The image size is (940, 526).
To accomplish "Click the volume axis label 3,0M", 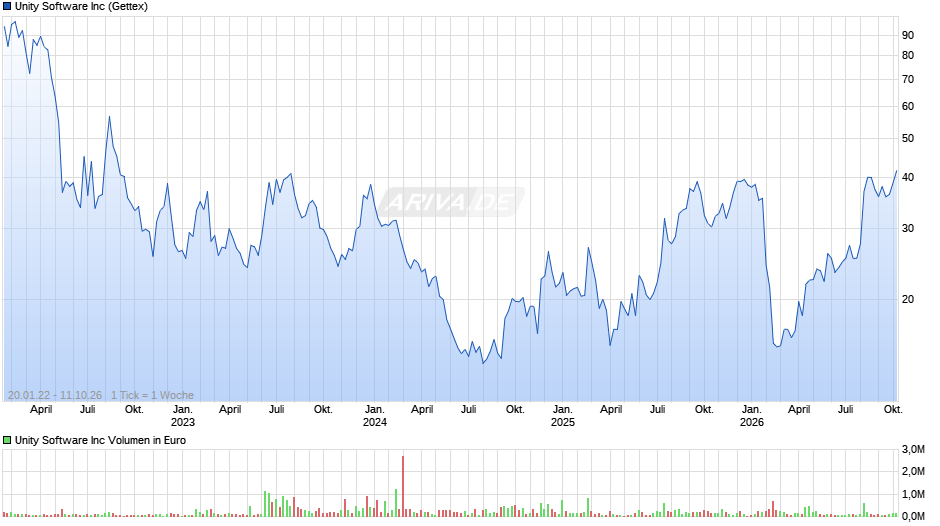I will tap(913, 449).
